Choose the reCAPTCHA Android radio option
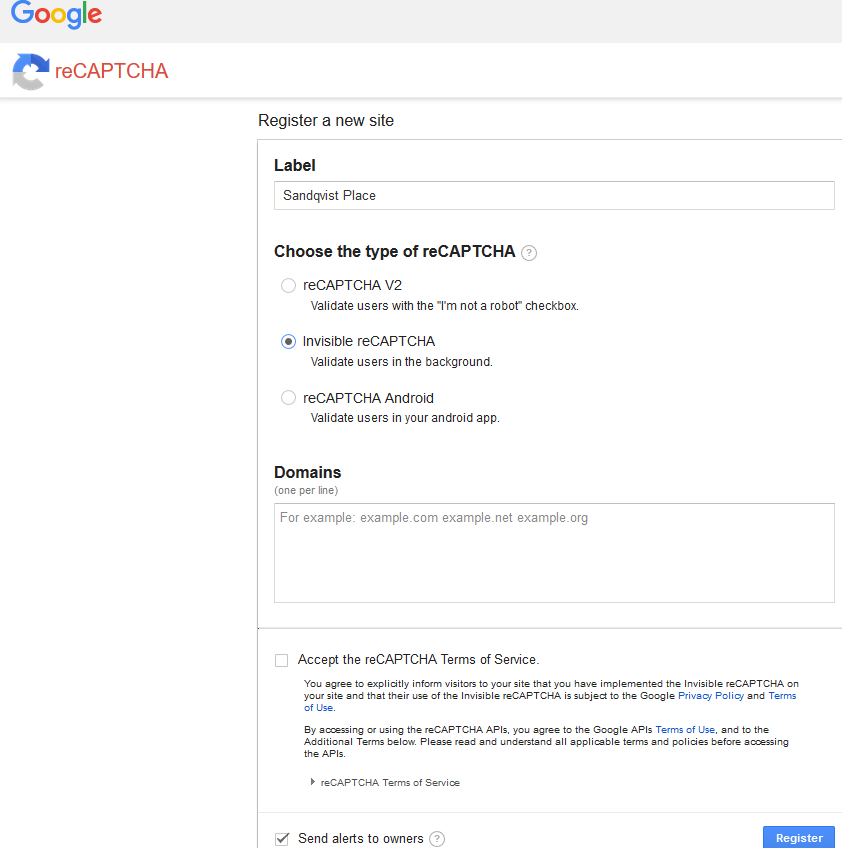The image size is (842, 848). click(288, 397)
